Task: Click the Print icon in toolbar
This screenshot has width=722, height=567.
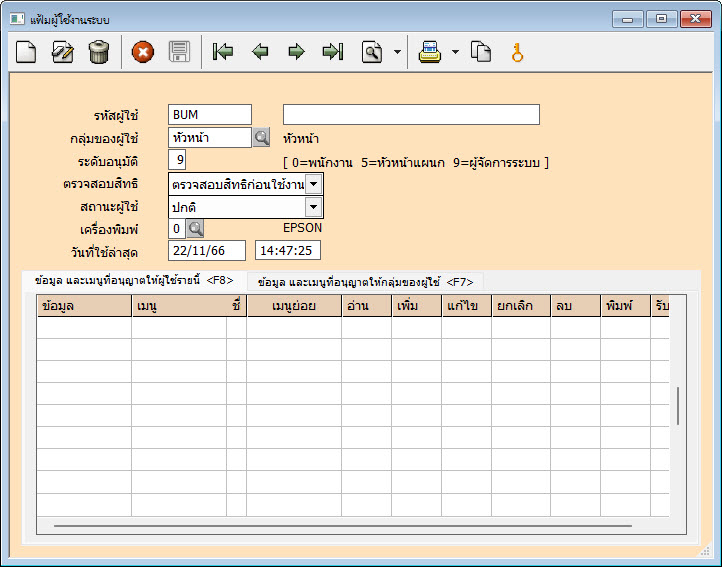Action: coord(430,52)
